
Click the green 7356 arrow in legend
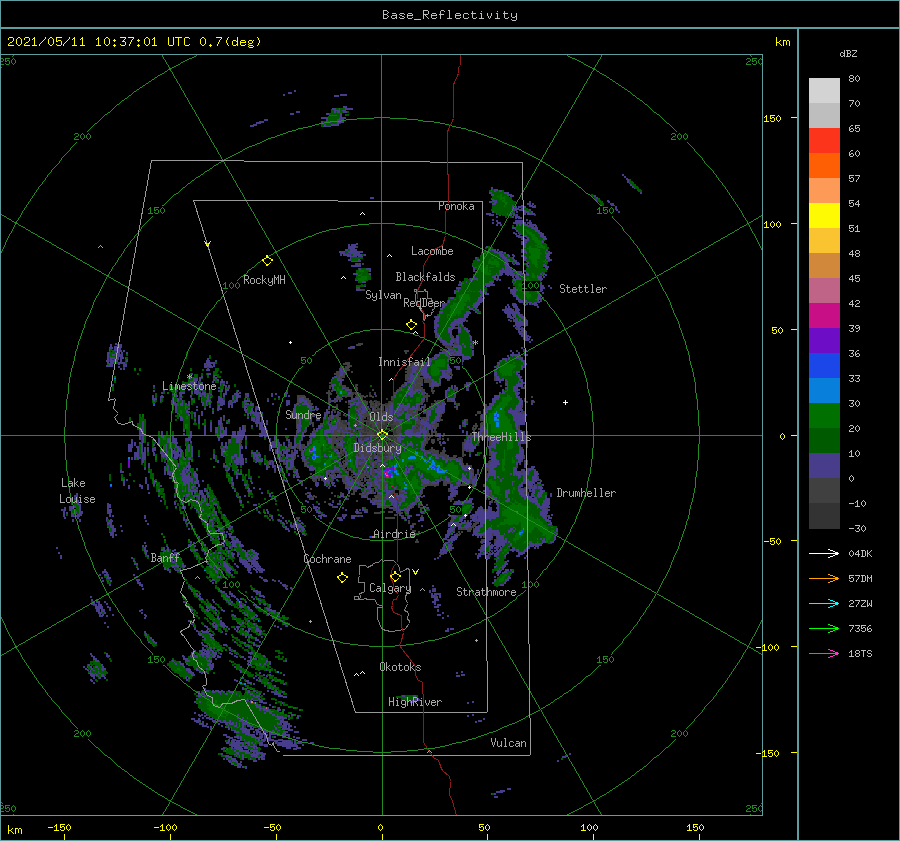(x=824, y=629)
